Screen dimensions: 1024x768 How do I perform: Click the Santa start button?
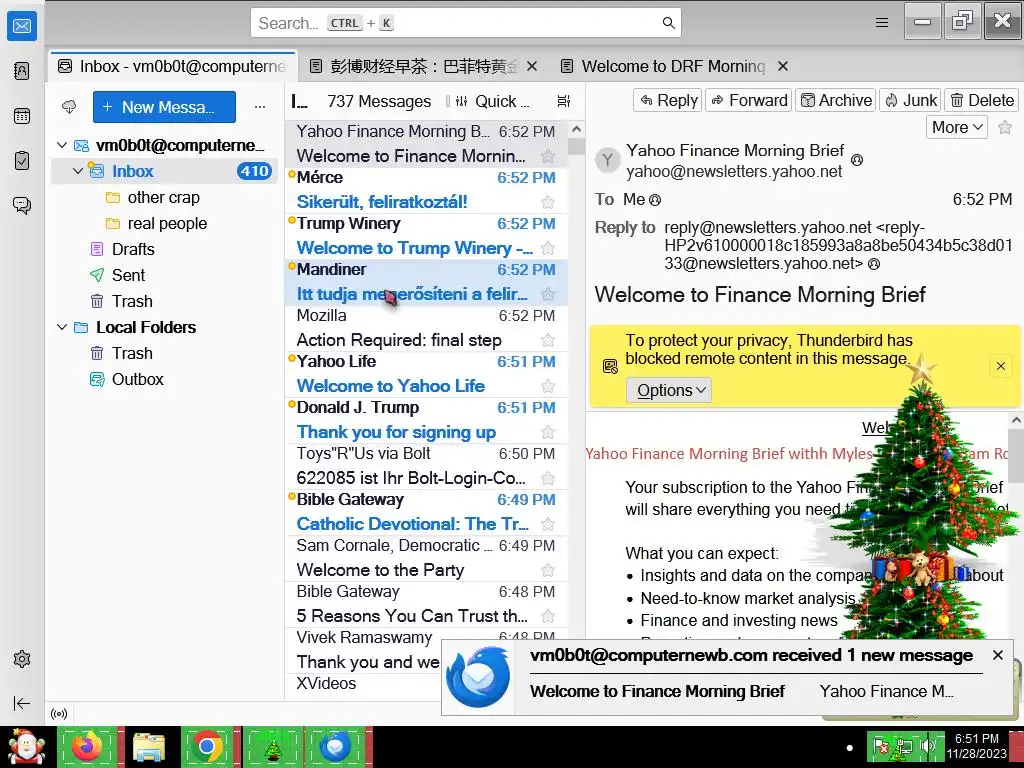[x=26, y=746]
